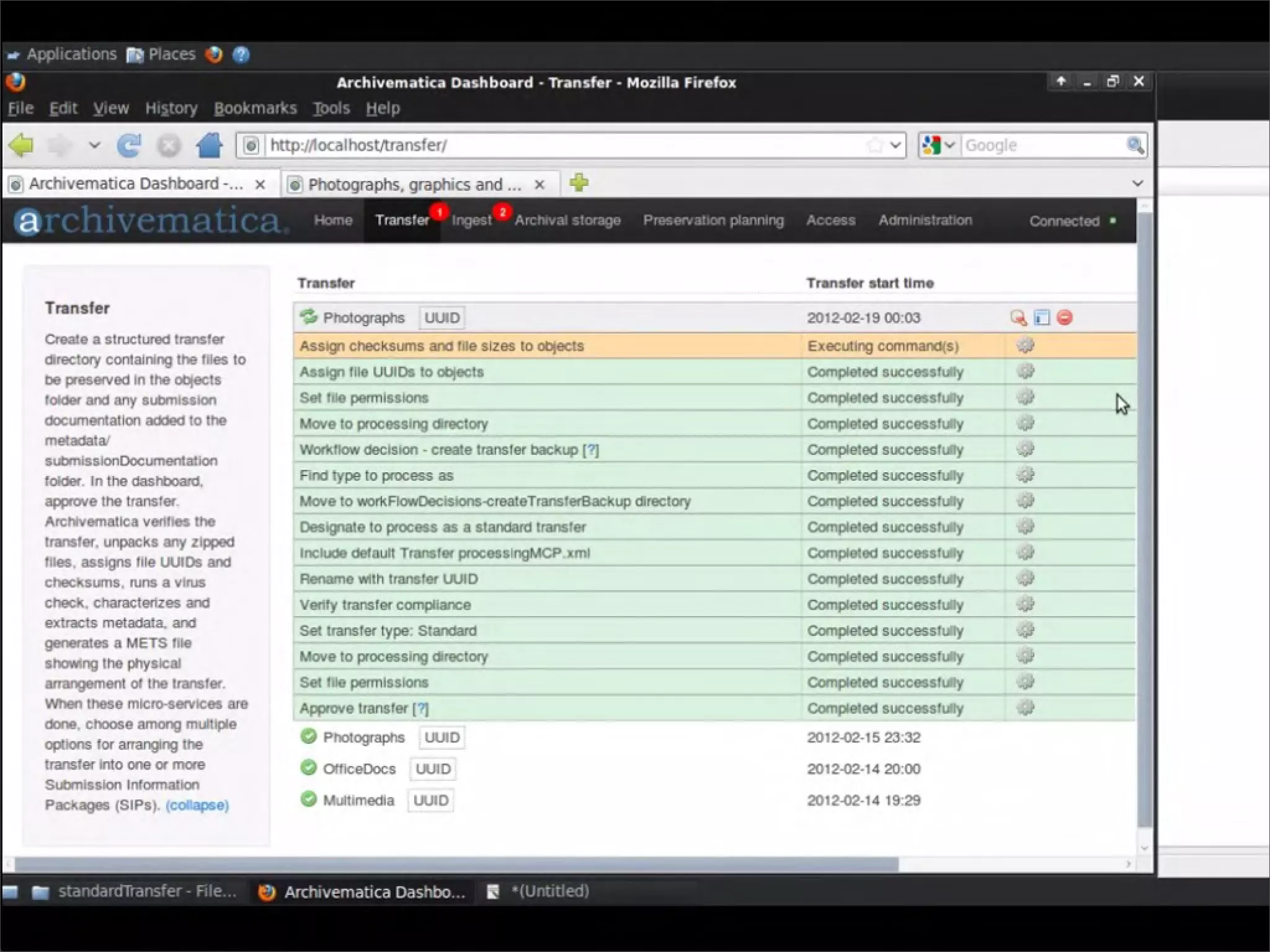Show UUID for Multimedia transfer
Image resolution: width=1270 pixels, height=952 pixels.
(430, 801)
